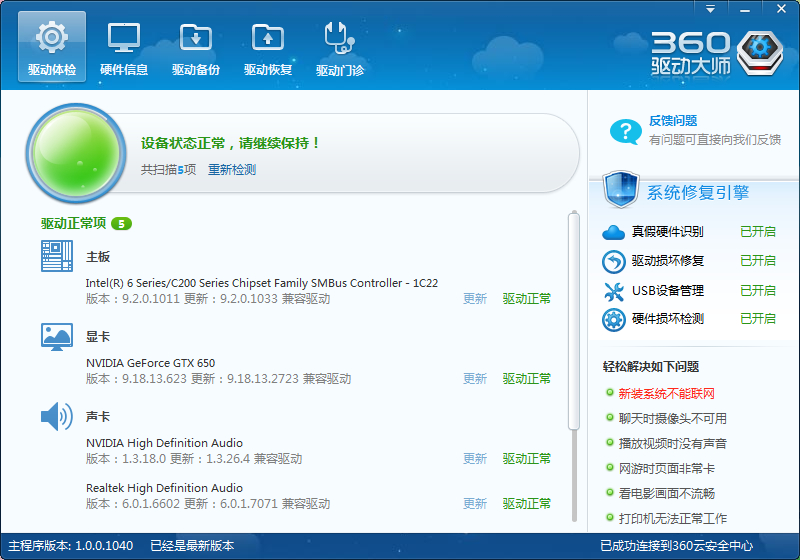The image size is (800, 560).
Task: Open the 驱动体检 gear tab
Action: click(x=52, y=46)
